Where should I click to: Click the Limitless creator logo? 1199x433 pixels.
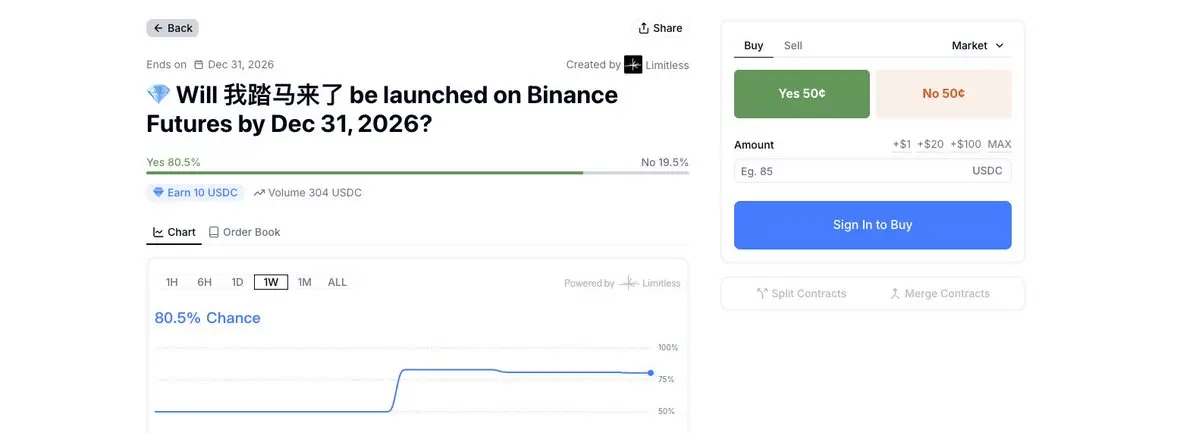(633, 65)
